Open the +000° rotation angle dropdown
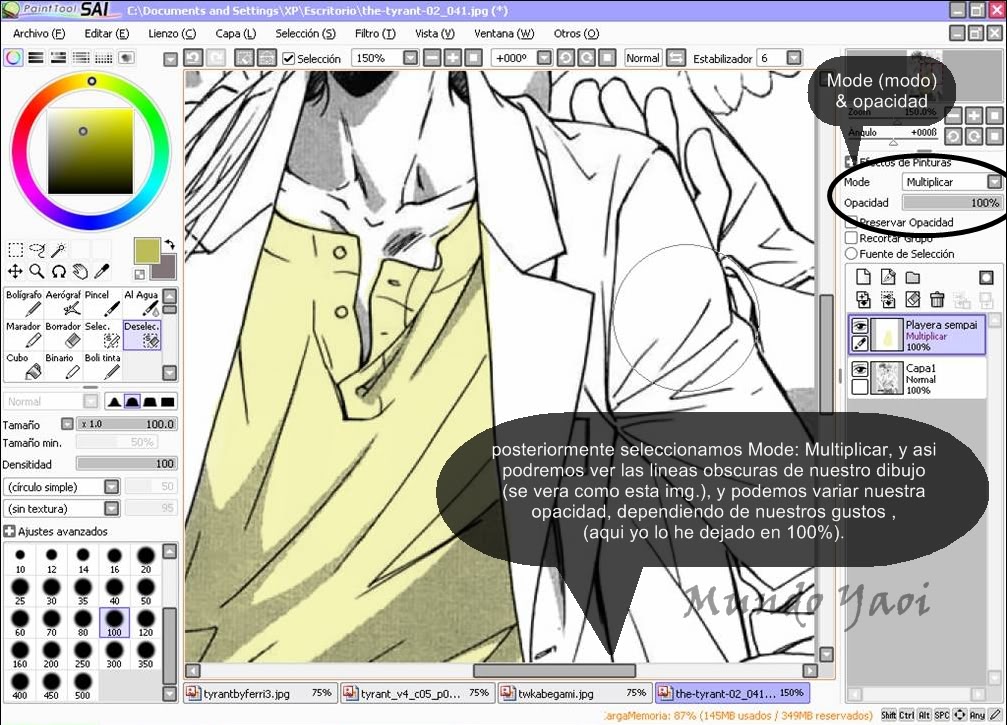Image resolution: width=1007 pixels, height=725 pixels. click(544, 58)
